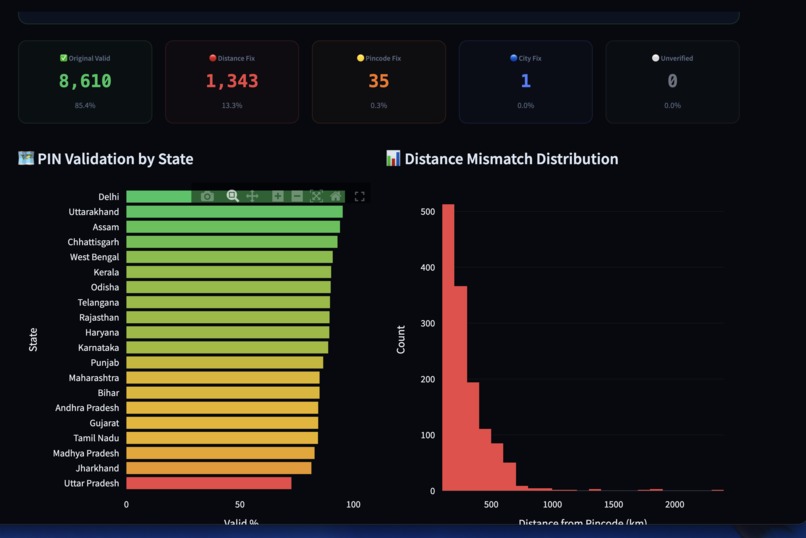Select the Pan tool in chart toolbar
The height and width of the screenshot is (538, 806).
(x=252, y=196)
